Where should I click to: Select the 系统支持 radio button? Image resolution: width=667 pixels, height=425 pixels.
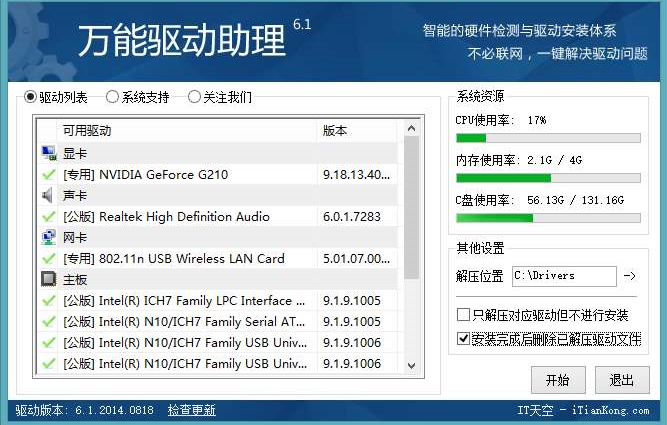click(112, 97)
